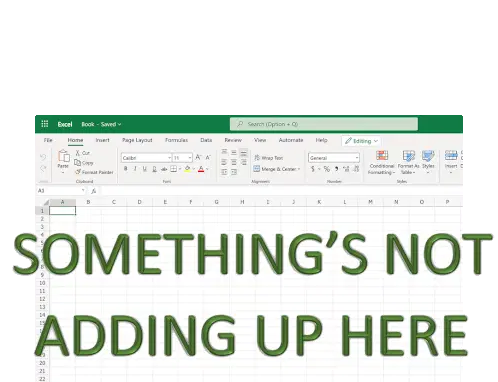Image resolution: width=498 pixels, height=382 pixels.
Task: Switch to the View tab
Action: (260, 140)
